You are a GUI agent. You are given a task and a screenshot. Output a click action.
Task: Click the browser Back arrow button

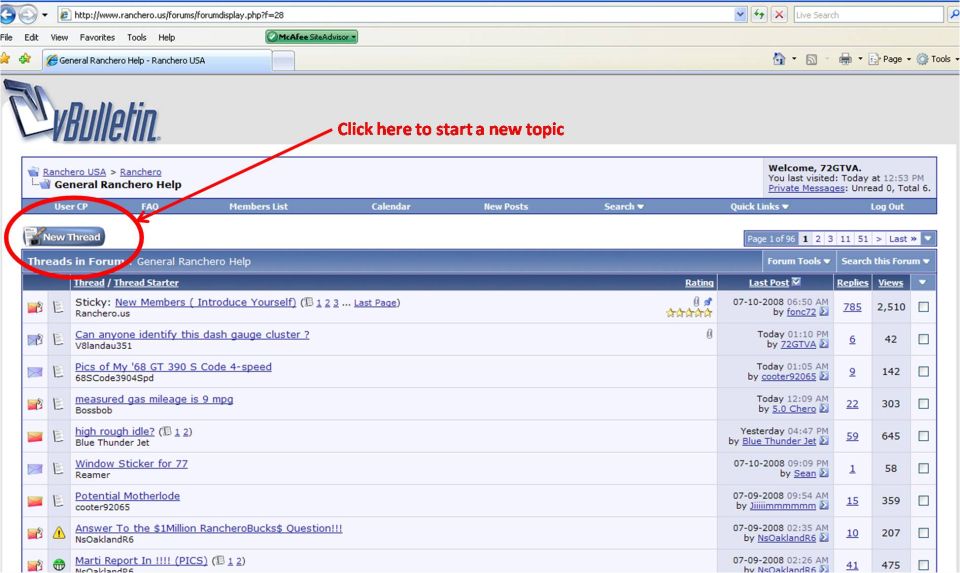pyautogui.click(x=7, y=14)
